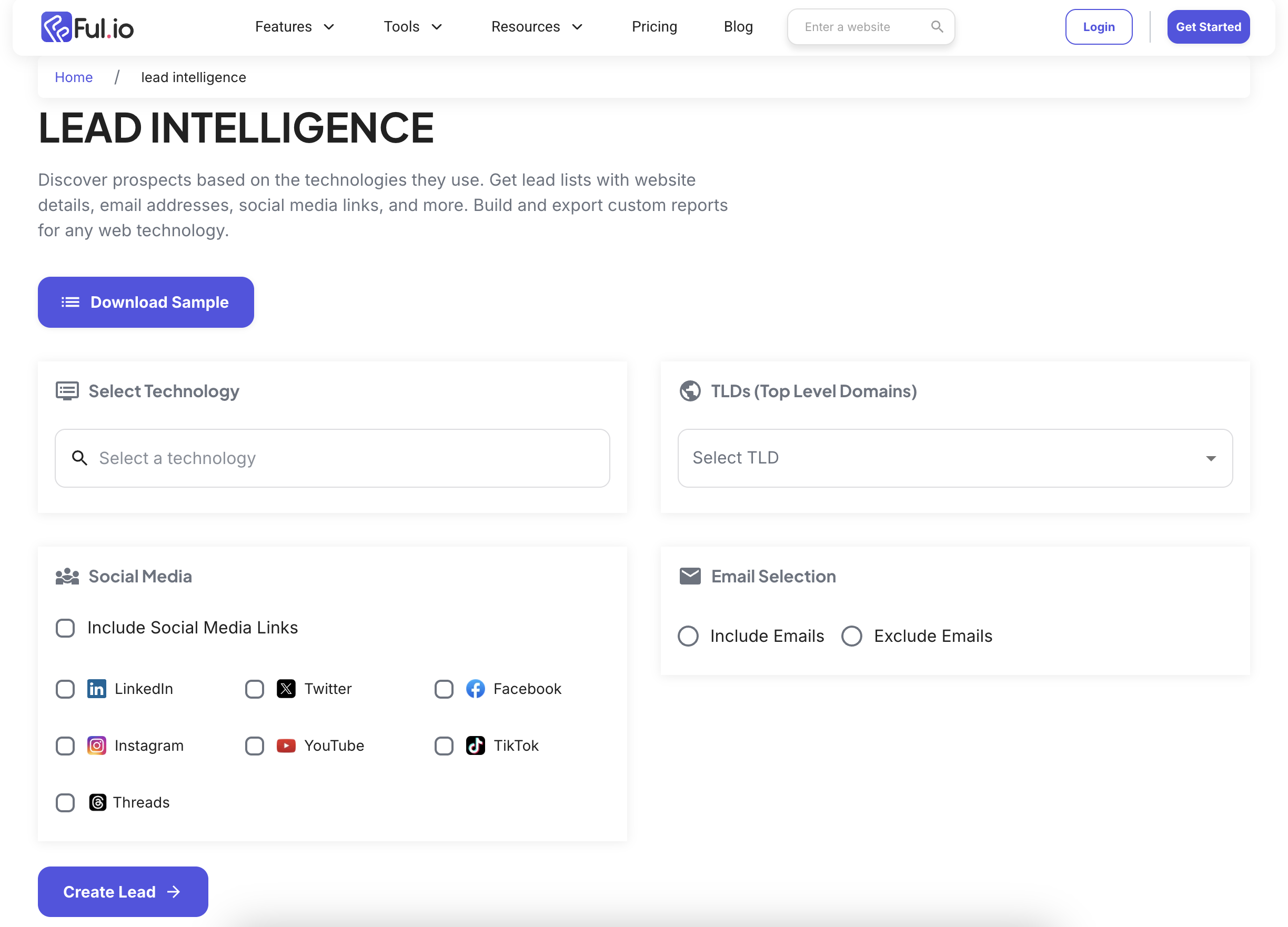
Task: Select the Exclude Emails radio button
Action: 851,636
